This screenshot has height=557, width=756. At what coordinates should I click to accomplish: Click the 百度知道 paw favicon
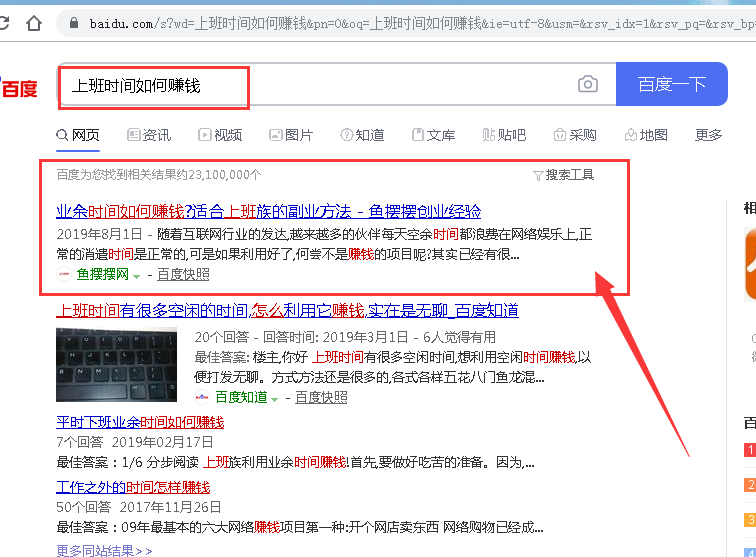202,397
